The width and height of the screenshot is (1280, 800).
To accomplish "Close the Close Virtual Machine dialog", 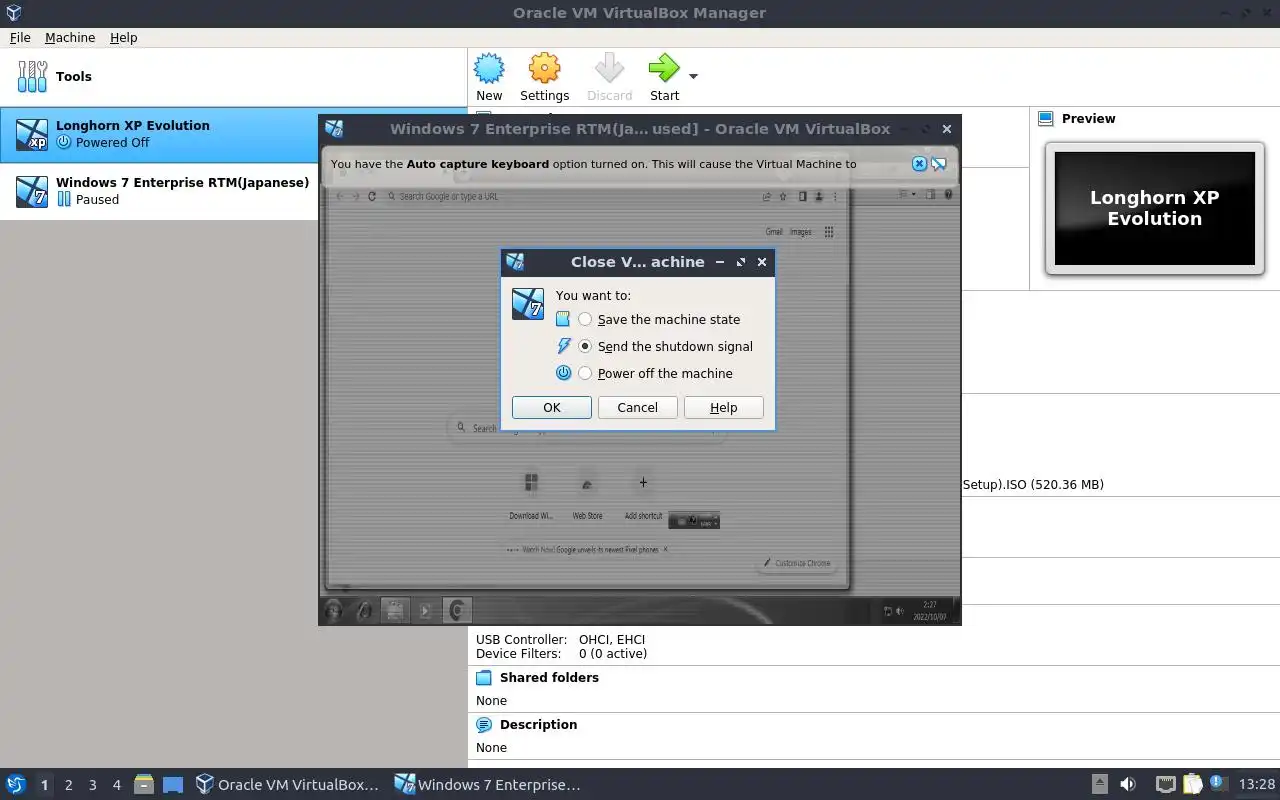I will pos(762,262).
